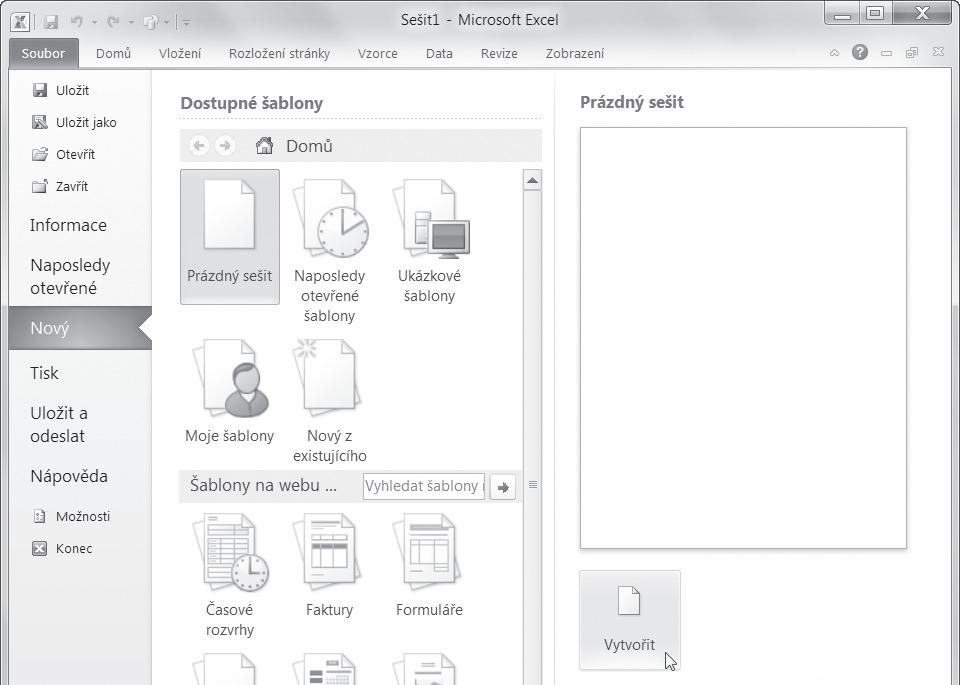Open Ukázkové šablony

pos(430,241)
